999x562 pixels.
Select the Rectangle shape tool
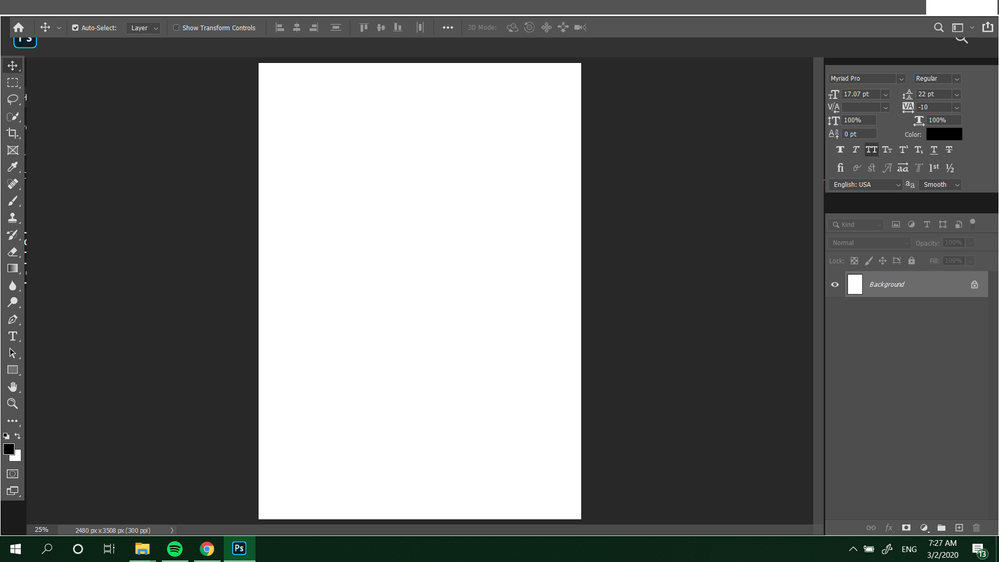click(x=13, y=370)
